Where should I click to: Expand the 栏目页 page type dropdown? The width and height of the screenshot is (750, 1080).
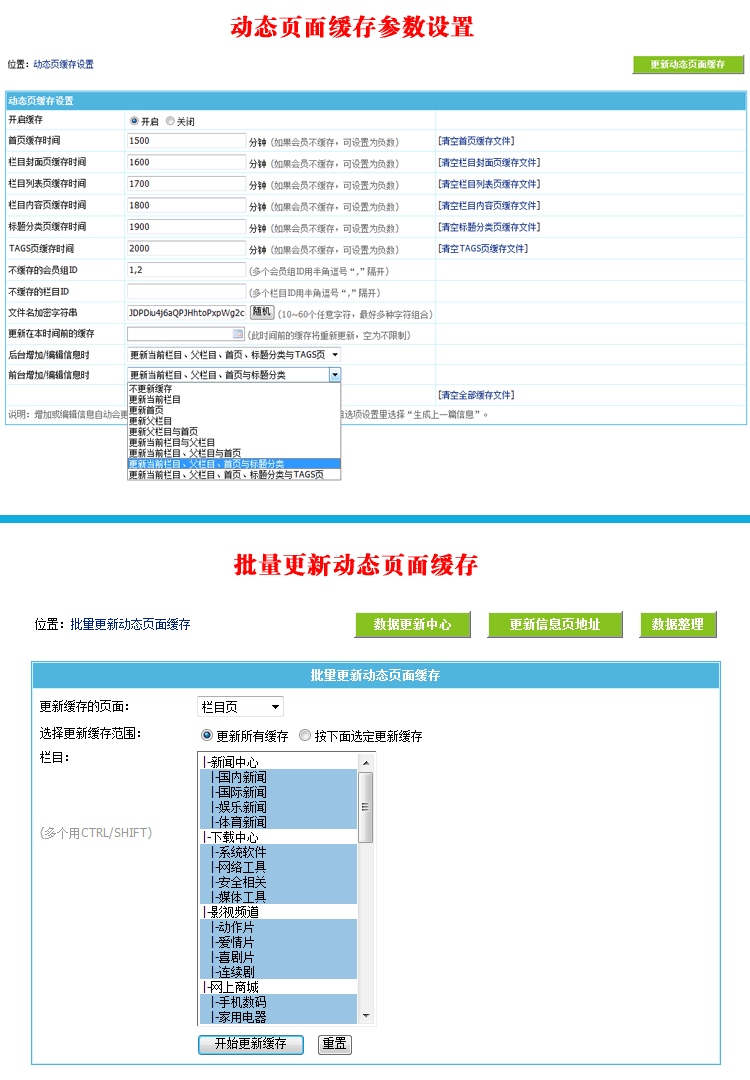[240, 707]
